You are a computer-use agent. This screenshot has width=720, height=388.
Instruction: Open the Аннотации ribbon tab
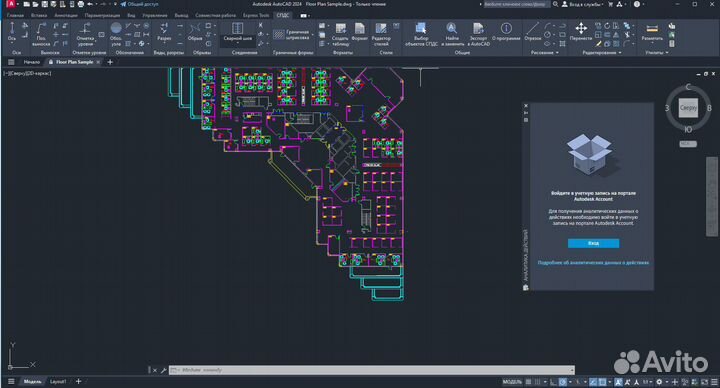[66, 15]
